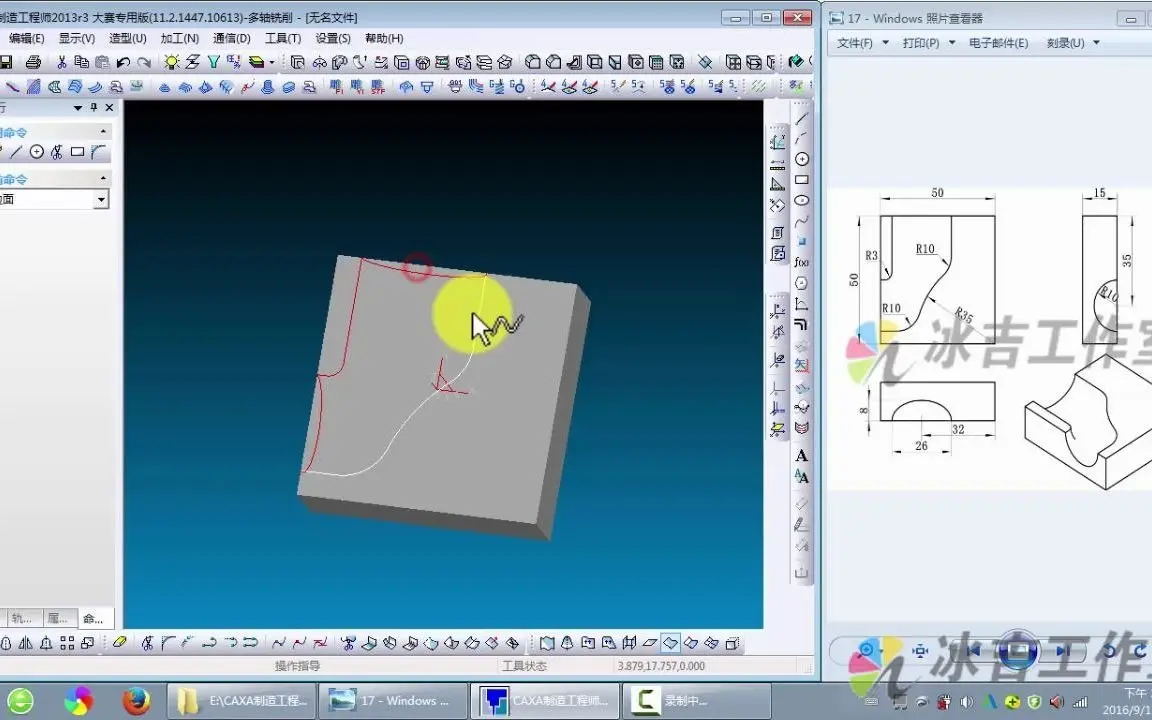Click the coordinate readout 3.879,17.757,0.000
This screenshot has height=720, width=1152.
(661, 666)
